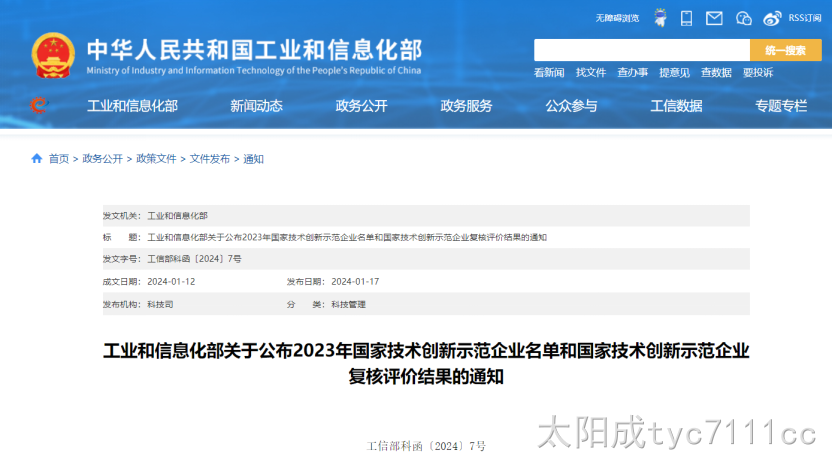The width and height of the screenshot is (833, 463).
Task: Go to 政务公开 in breadcrumb
Action: [x=103, y=159]
